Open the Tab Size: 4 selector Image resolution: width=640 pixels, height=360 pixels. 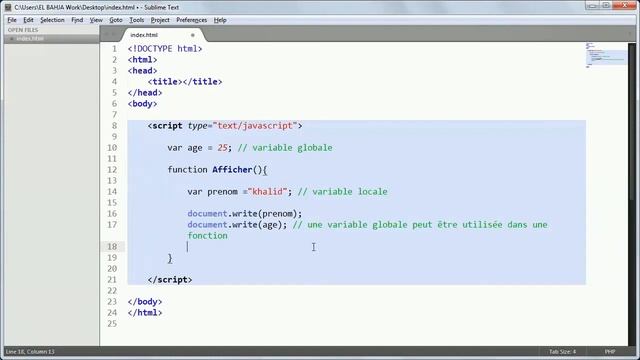click(x=562, y=351)
